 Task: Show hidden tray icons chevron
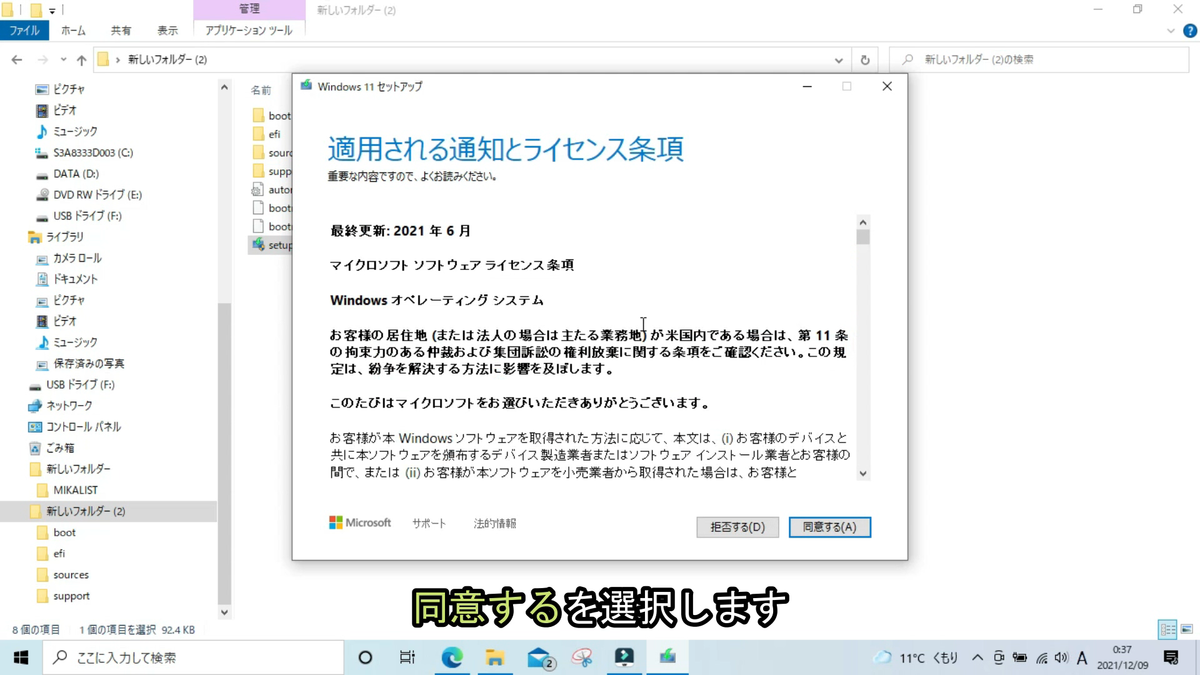(977, 658)
